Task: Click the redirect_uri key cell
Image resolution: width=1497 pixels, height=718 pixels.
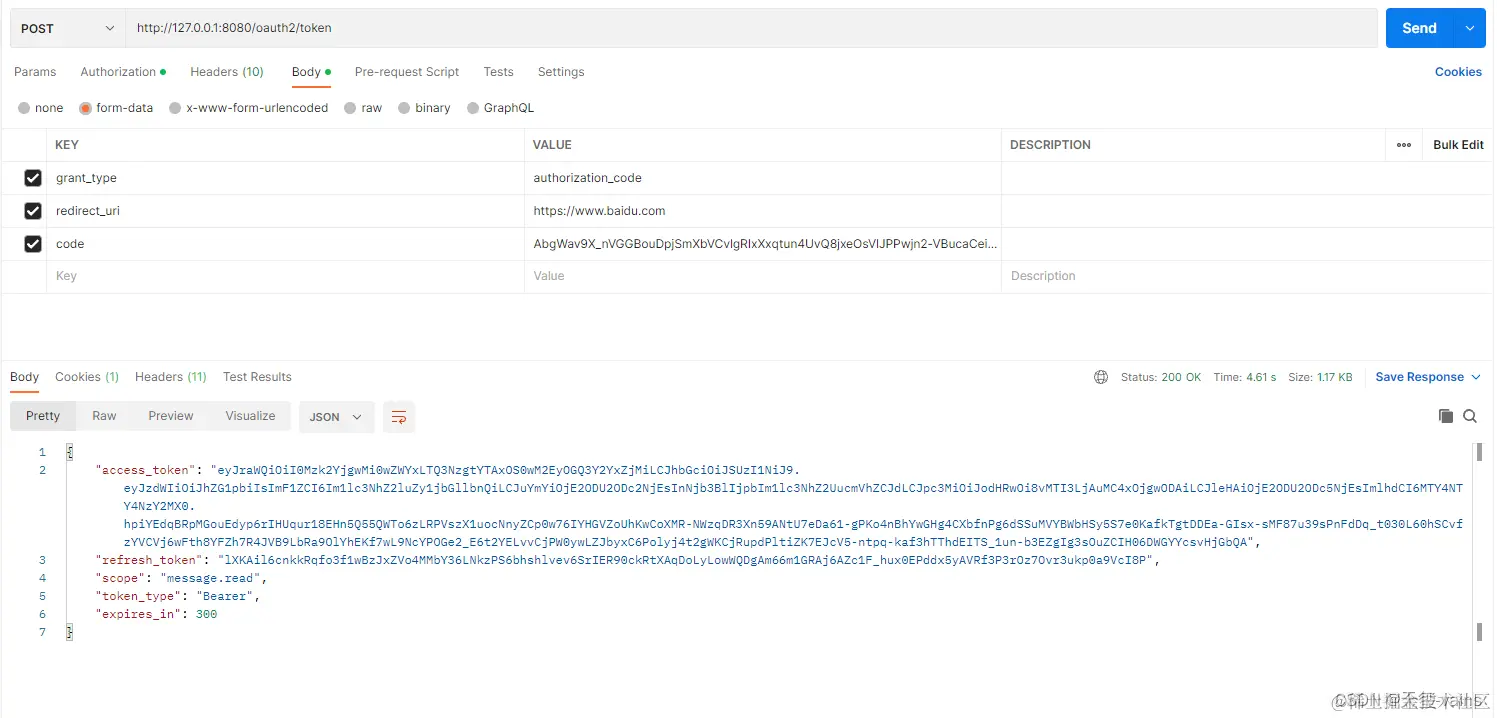Action: tap(285, 211)
